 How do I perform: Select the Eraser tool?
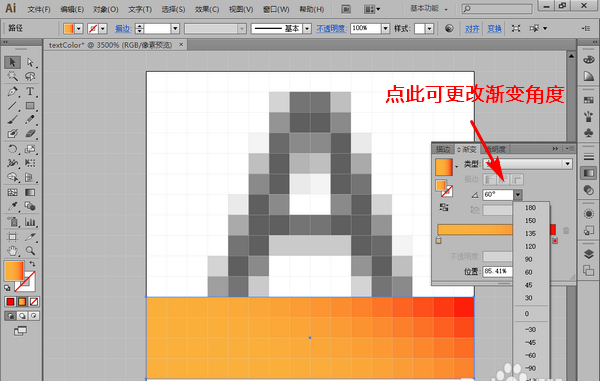tap(30, 134)
